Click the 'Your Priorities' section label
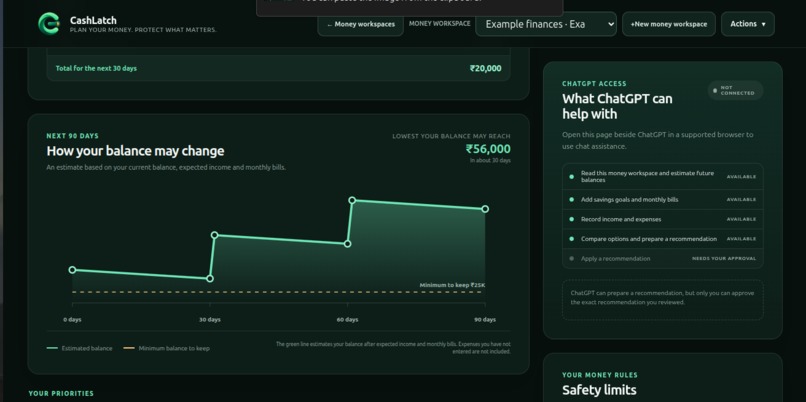This screenshot has height=402, width=806. tap(61, 394)
